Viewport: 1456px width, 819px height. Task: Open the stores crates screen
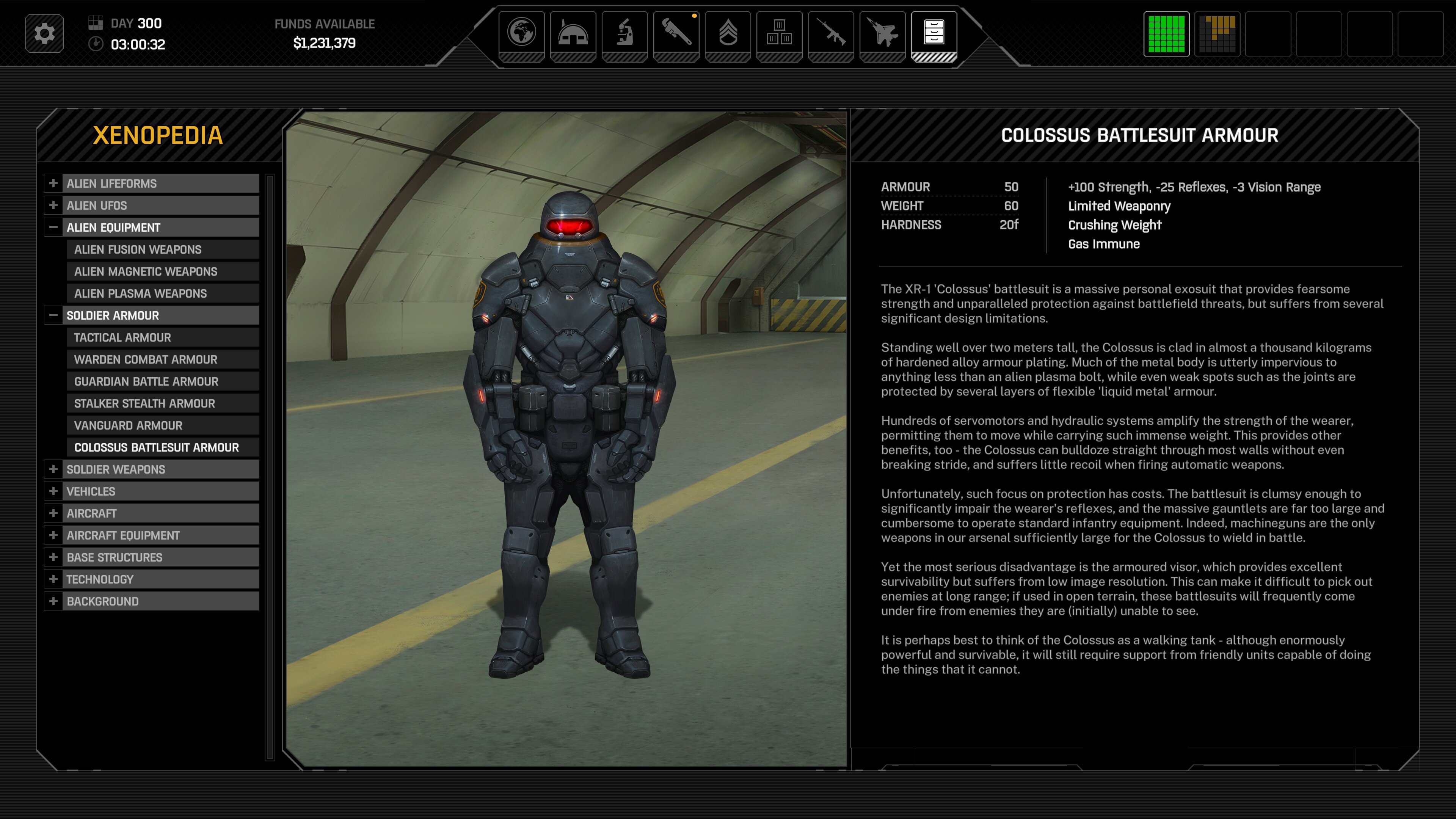[x=779, y=33]
